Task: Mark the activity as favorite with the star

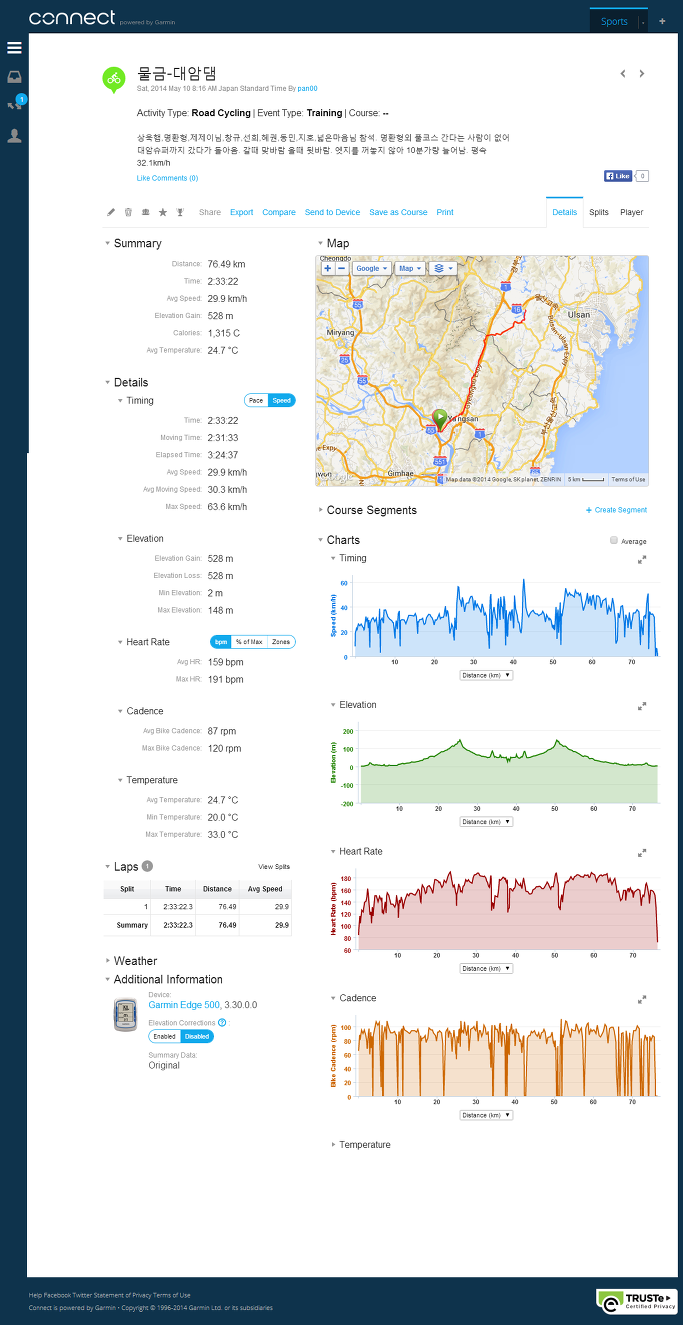Action: coord(163,212)
